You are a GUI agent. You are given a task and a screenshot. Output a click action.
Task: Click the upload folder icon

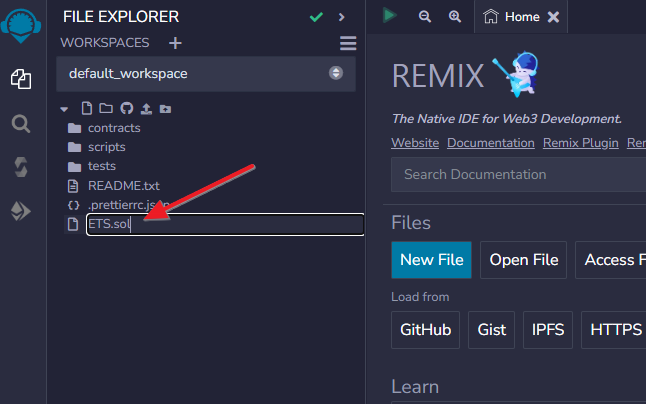[x=165, y=109]
